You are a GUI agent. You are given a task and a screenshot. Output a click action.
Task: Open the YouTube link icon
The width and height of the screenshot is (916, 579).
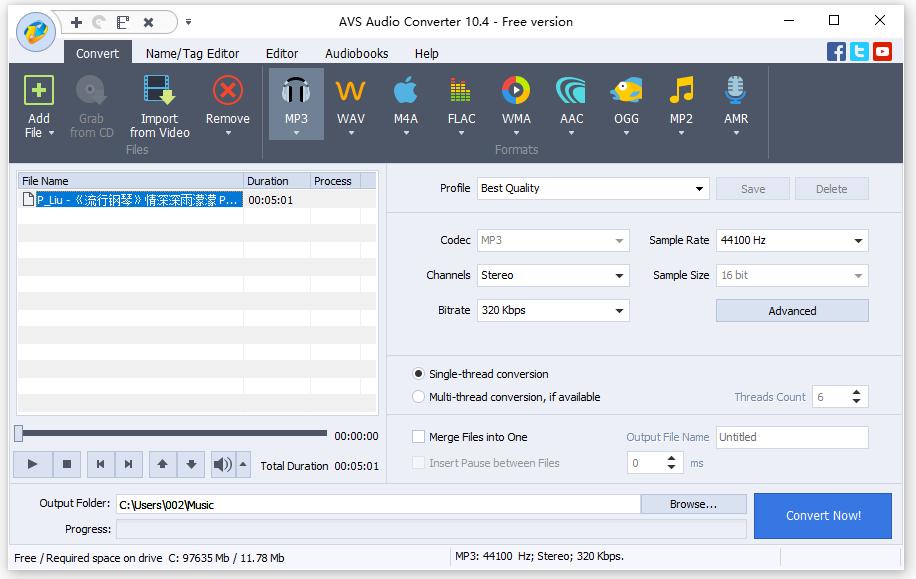(882, 52)
